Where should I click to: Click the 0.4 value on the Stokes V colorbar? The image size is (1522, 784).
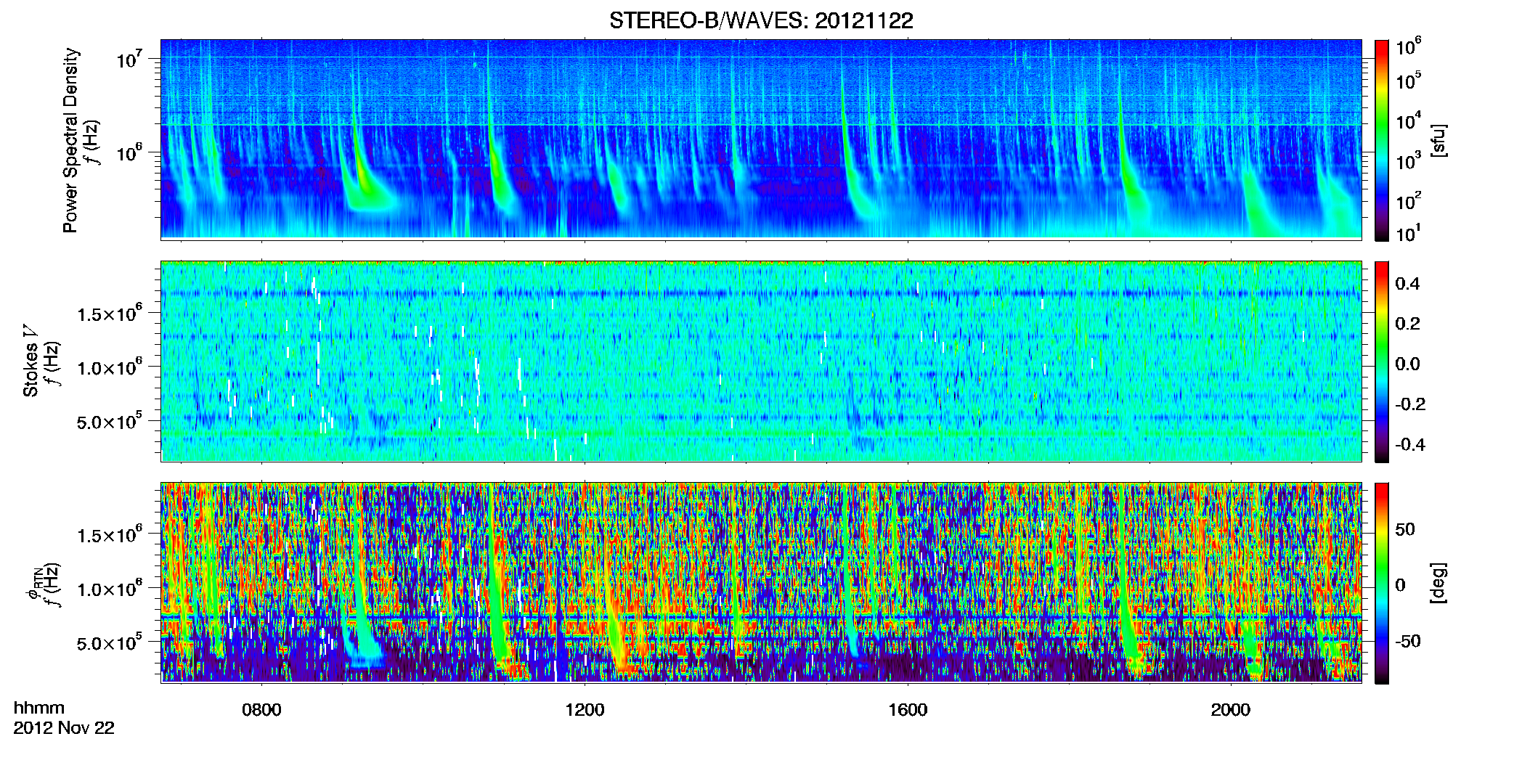[x=1407, y=284]
